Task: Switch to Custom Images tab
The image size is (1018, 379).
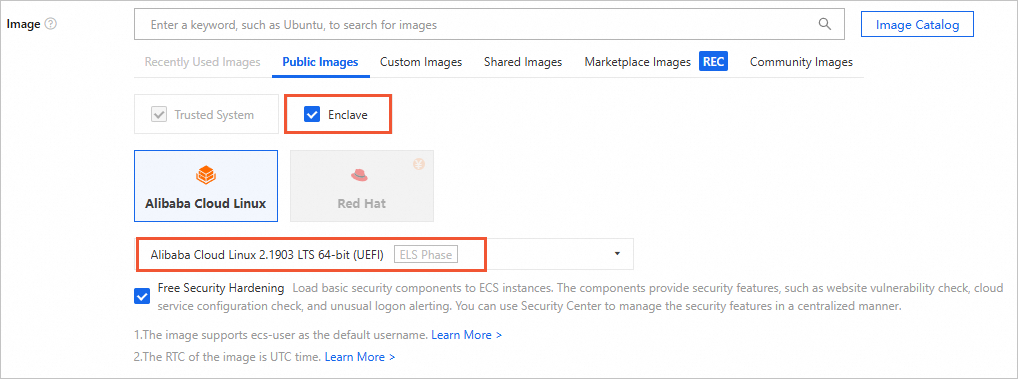Action: click(421, 62)
